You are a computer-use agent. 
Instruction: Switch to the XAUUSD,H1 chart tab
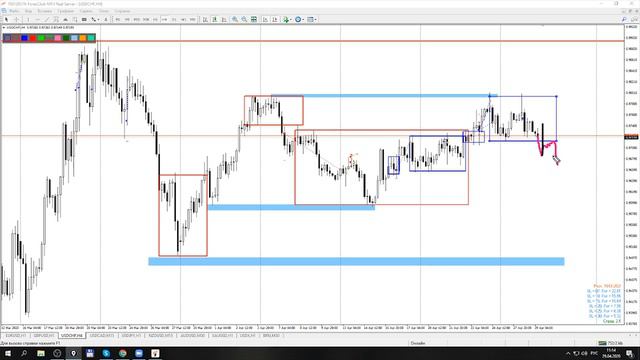pyautogui.click(x=223, y=336)
